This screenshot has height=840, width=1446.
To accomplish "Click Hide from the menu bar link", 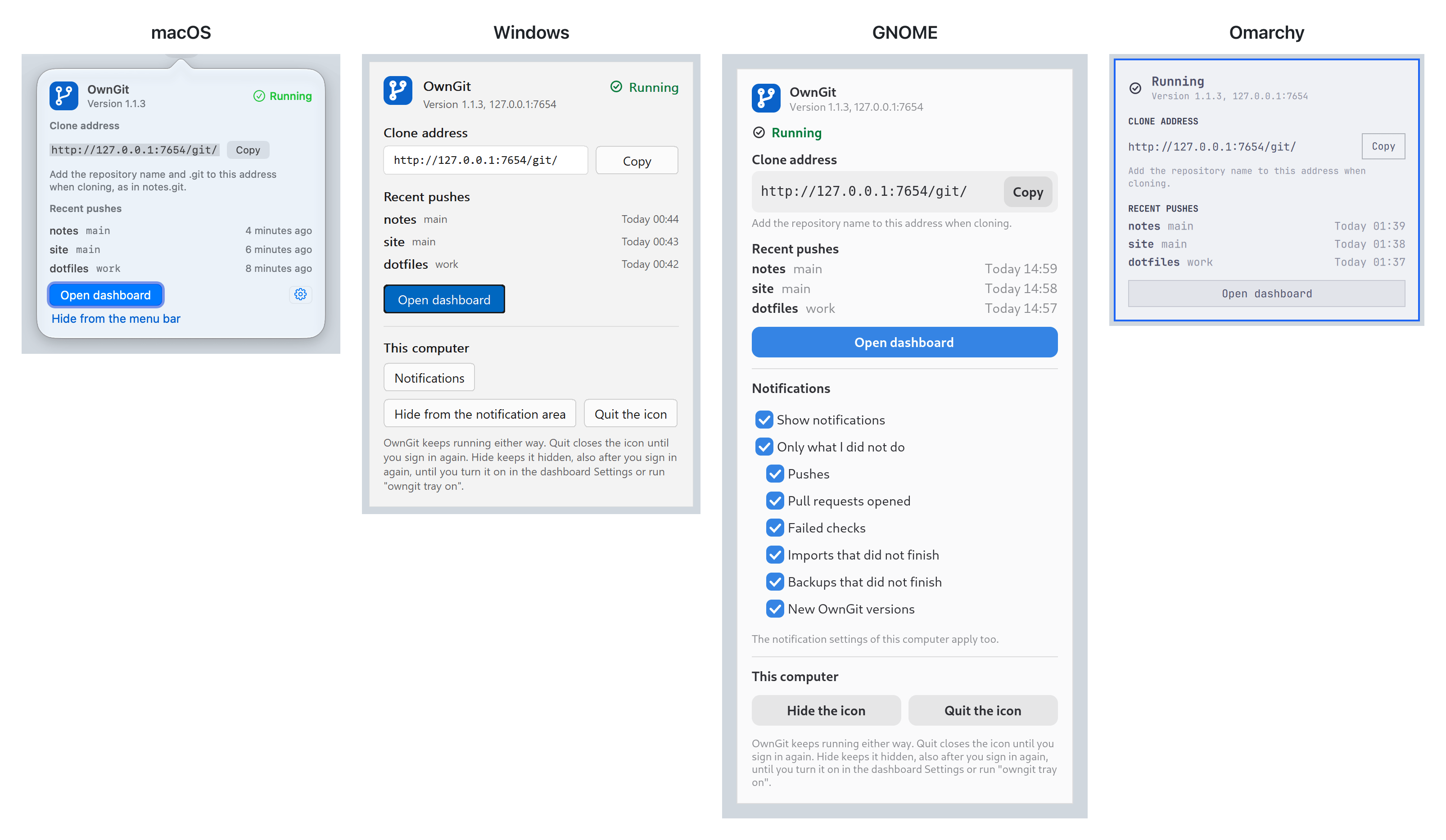I will [x=116, y=318].
